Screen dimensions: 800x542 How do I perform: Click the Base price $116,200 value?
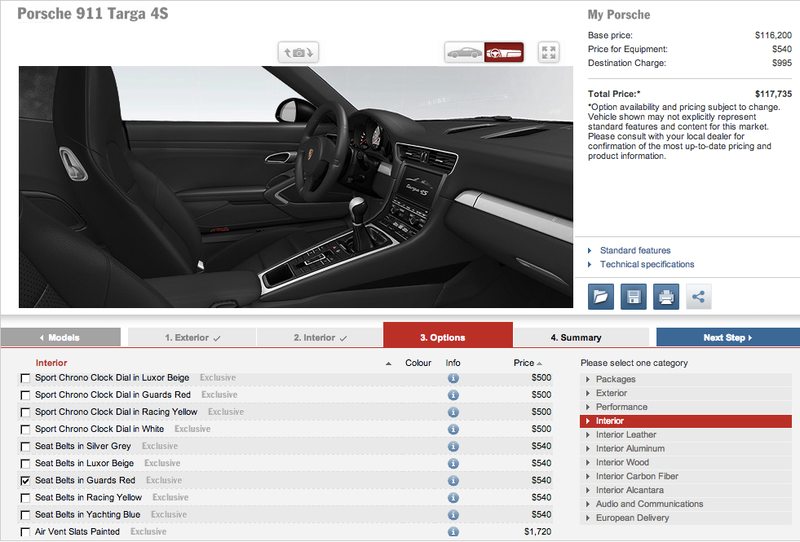[773, 35]
